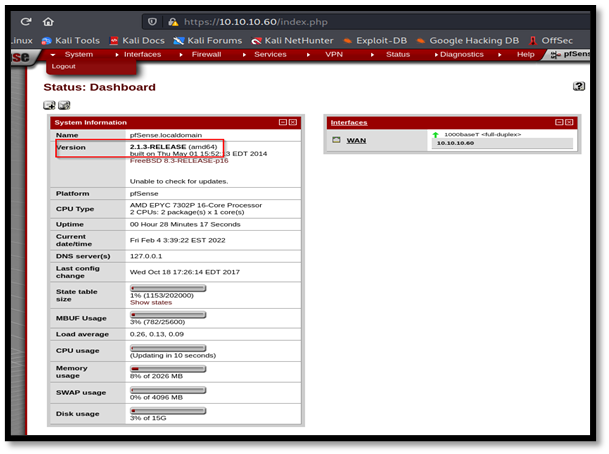
Task: Open the Firewall menu
Action: point(206,54)
